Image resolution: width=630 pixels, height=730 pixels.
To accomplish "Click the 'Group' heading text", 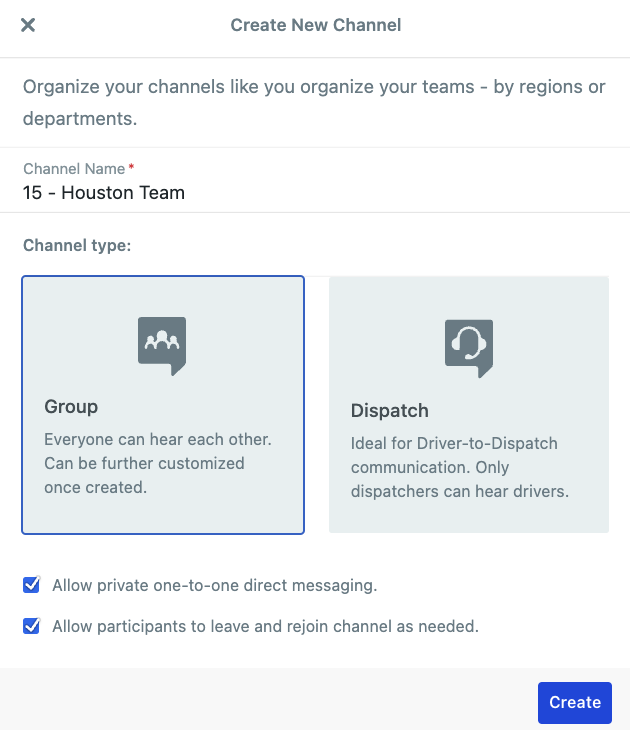I will click(71, 406).
